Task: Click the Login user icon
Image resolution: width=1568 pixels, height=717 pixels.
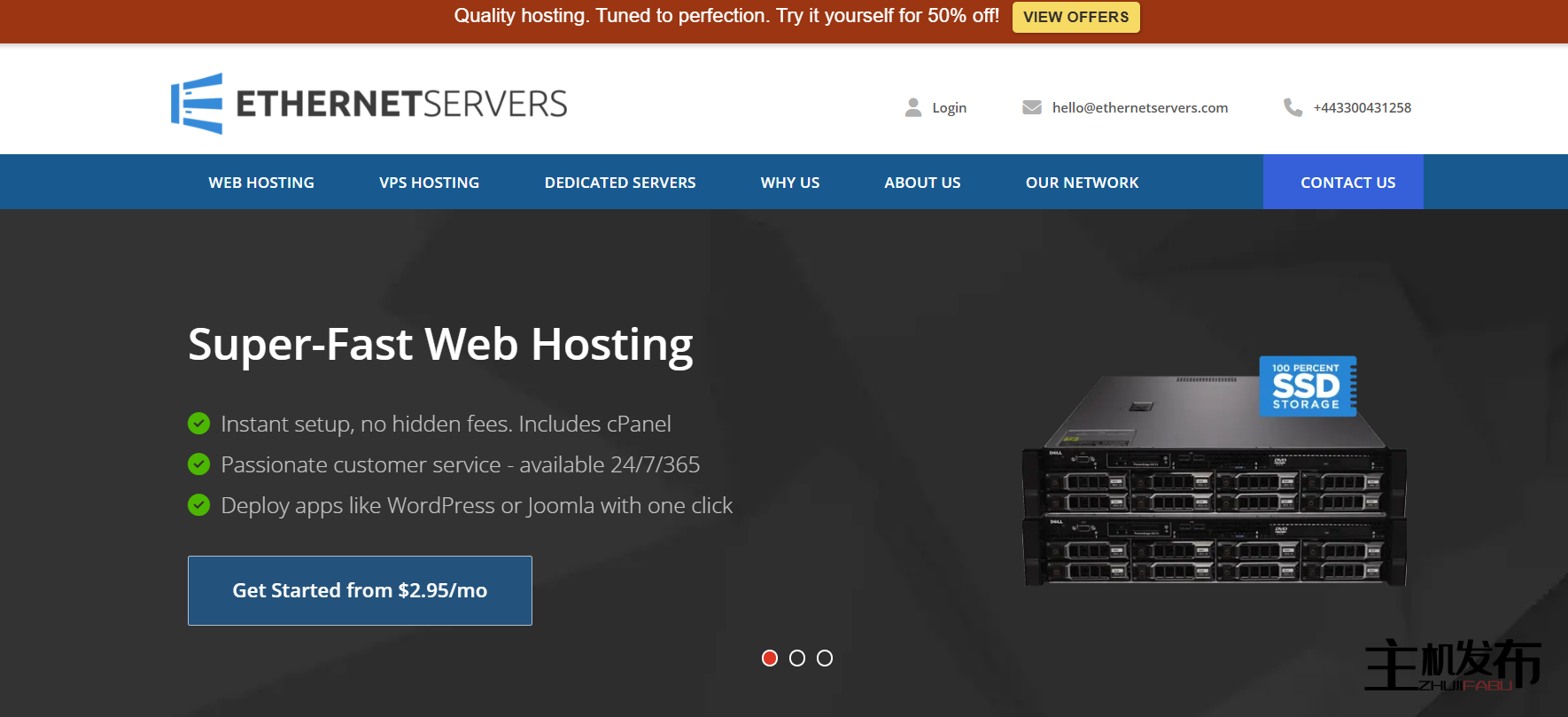Action: pyautogui.click(x=913, y=107)
